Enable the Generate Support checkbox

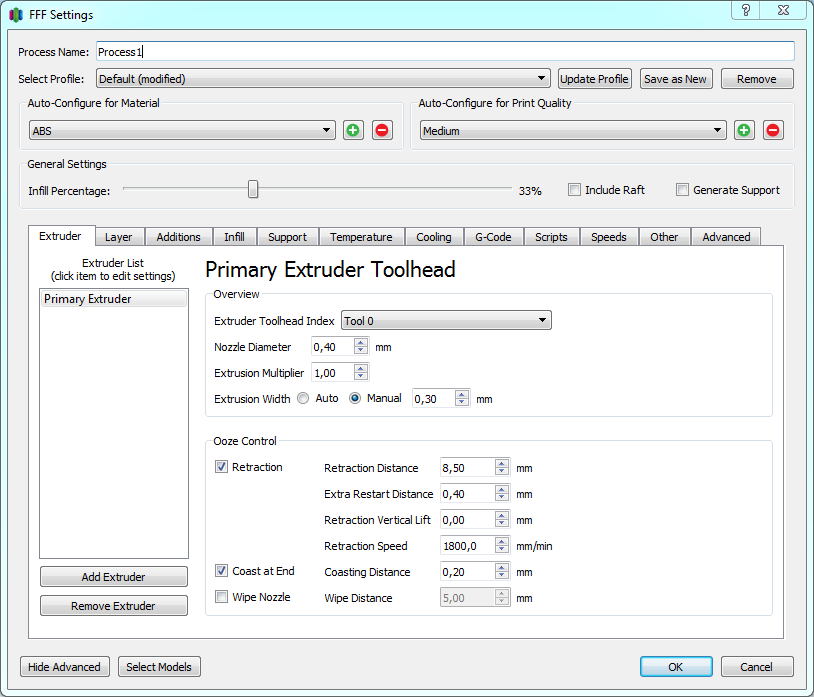pos(682,190)
